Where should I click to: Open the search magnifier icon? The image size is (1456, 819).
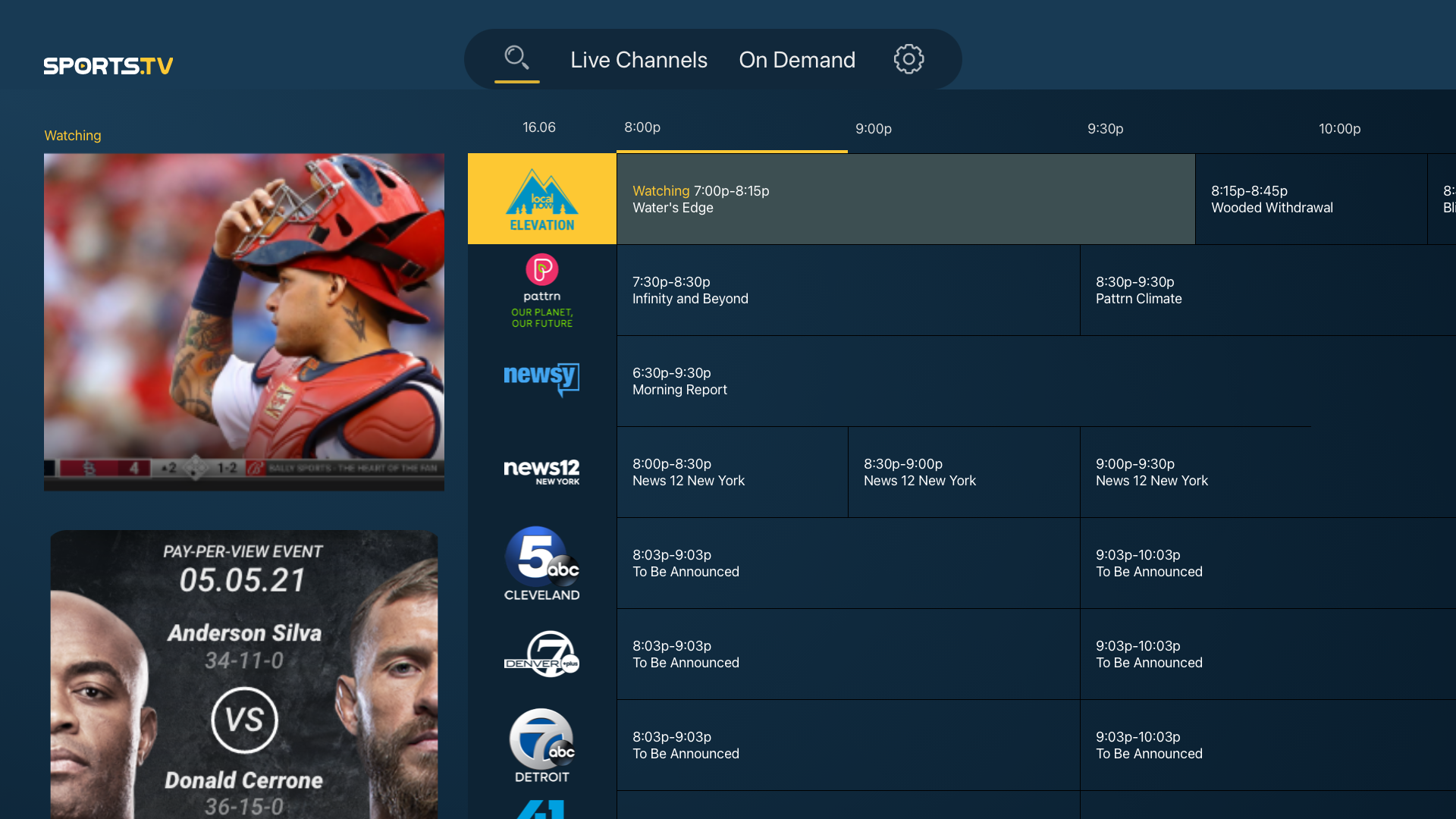coord(516,58)
